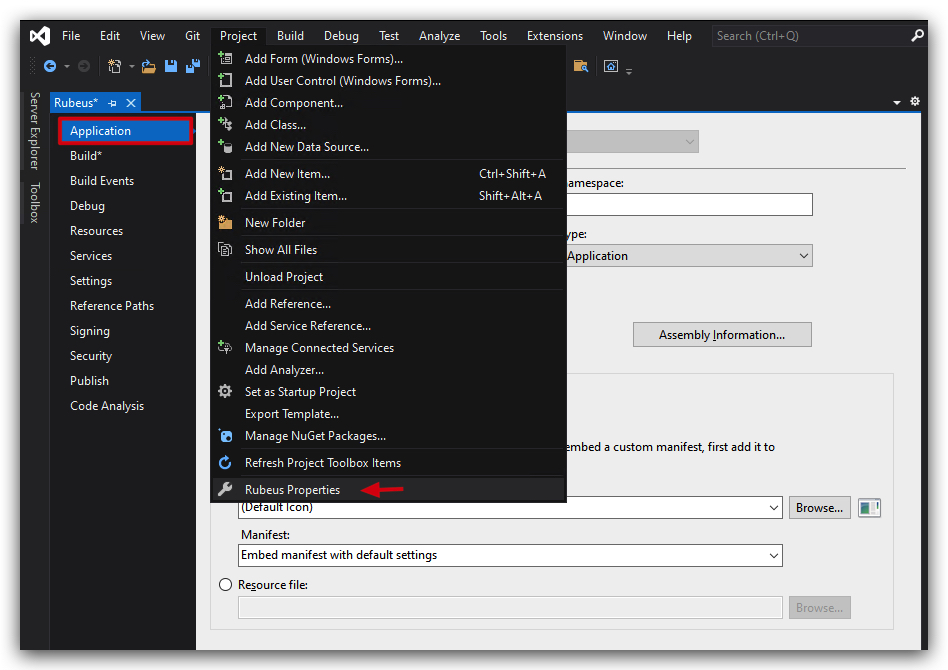Open the Toolbox side panel tab
This screenshot has height=670, width=948.
click(x=35, y=203)
